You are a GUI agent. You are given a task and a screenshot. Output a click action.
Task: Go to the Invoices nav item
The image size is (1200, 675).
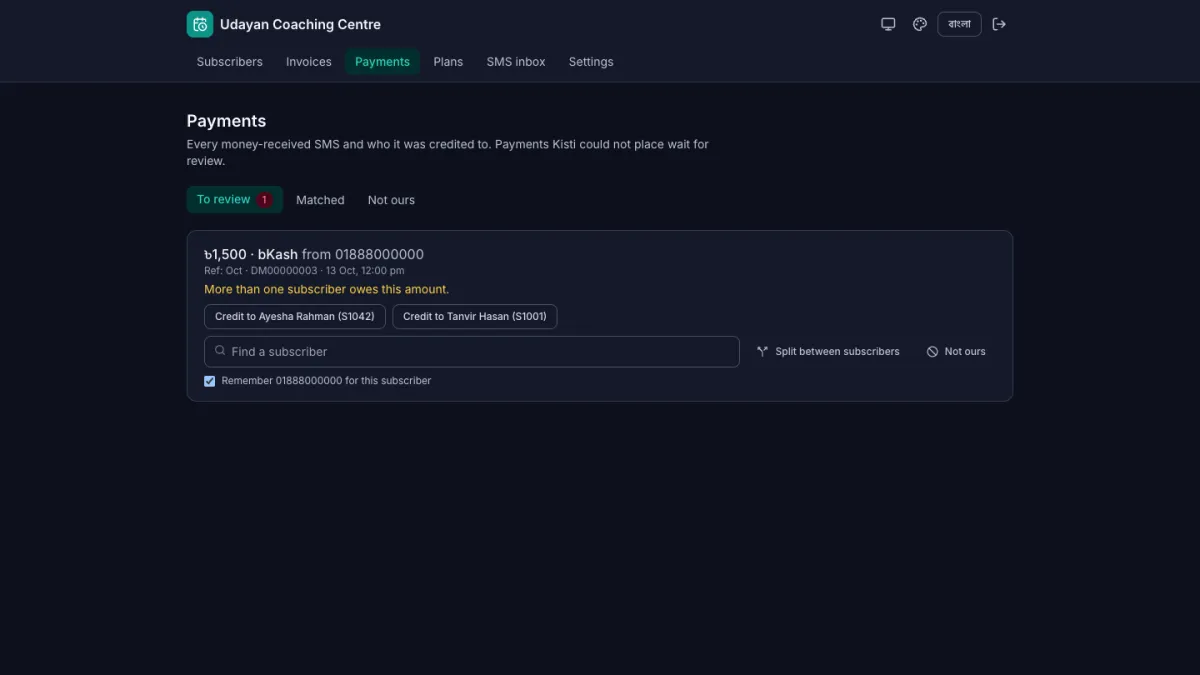[x=309, y=62]
